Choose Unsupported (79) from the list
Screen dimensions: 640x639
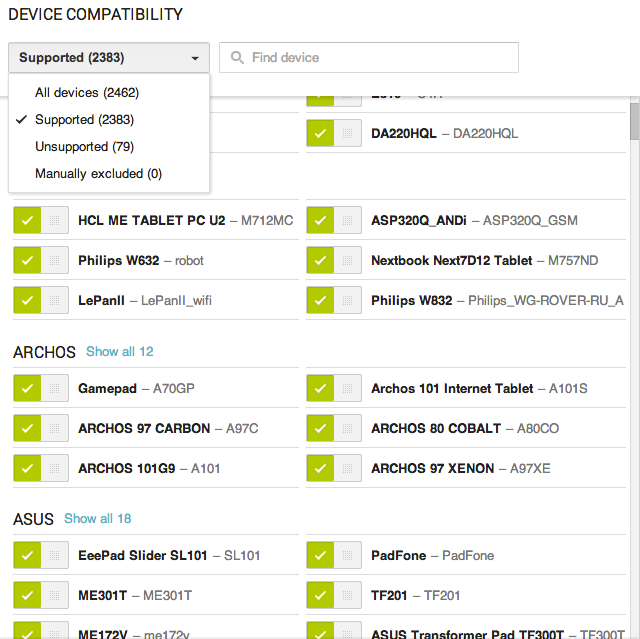pos(85,146)
